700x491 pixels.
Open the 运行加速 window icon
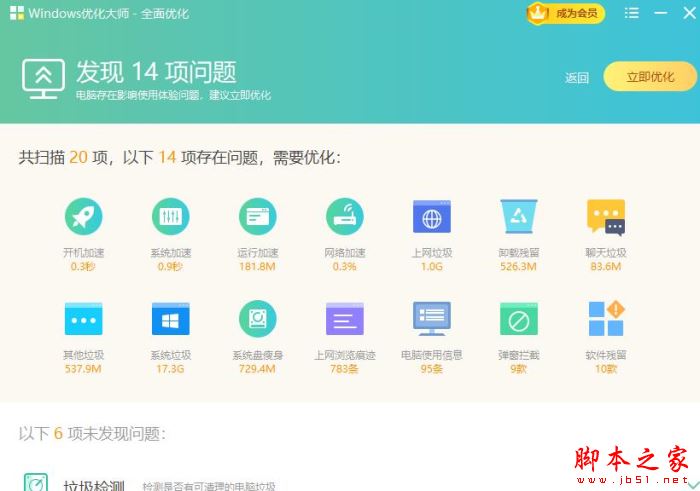tap(258, 216)
